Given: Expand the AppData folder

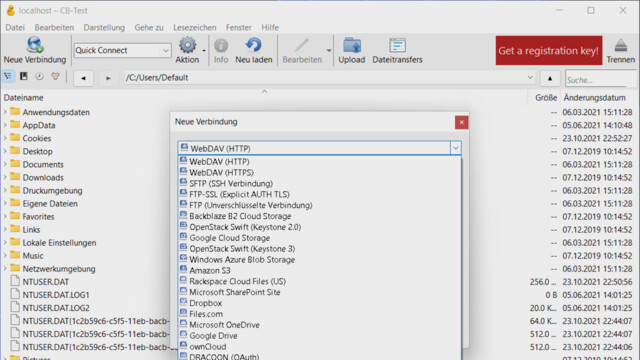Looking at the screenshot, I should point(5,125).
